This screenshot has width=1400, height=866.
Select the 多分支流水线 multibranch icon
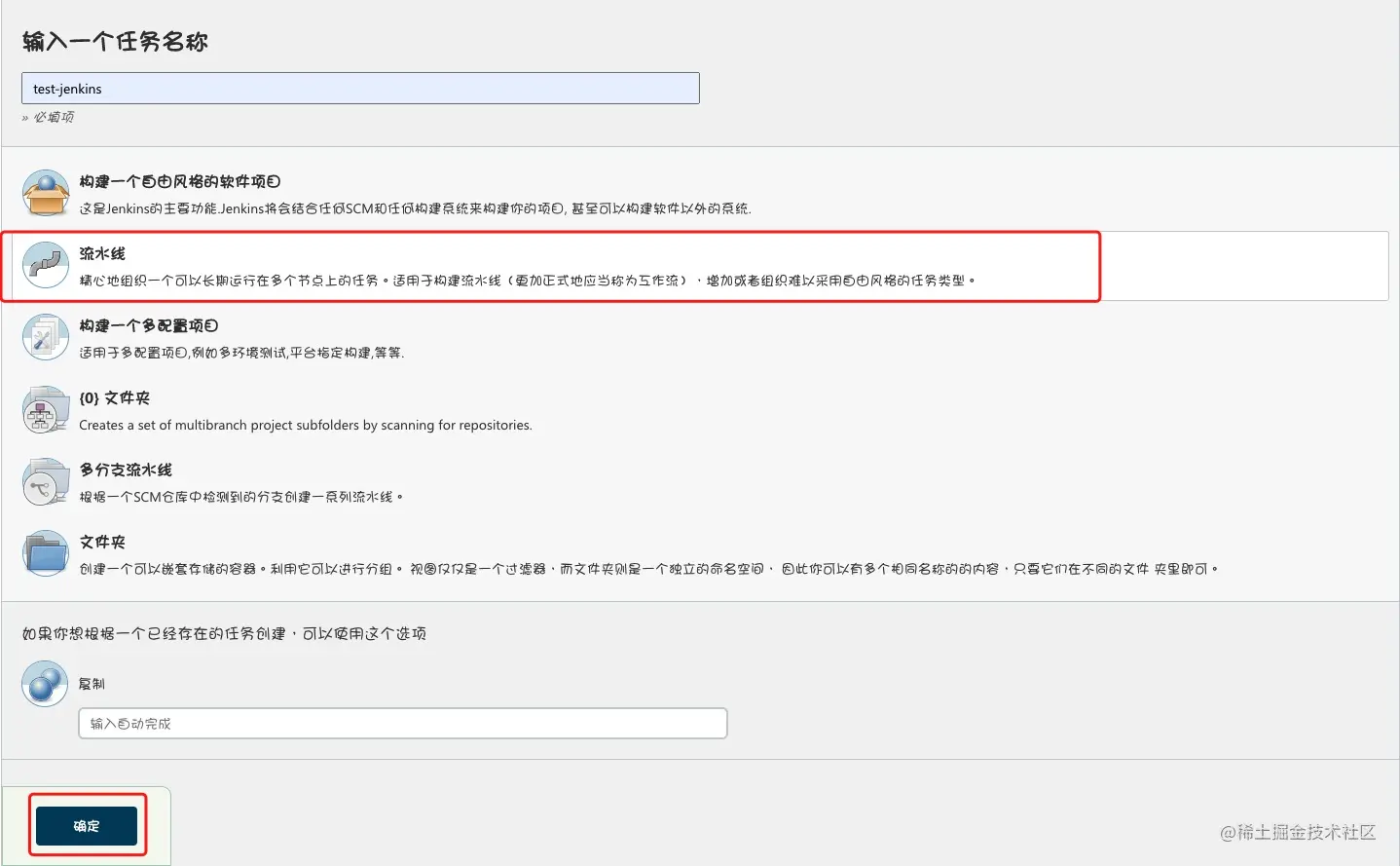pos(46,481)
